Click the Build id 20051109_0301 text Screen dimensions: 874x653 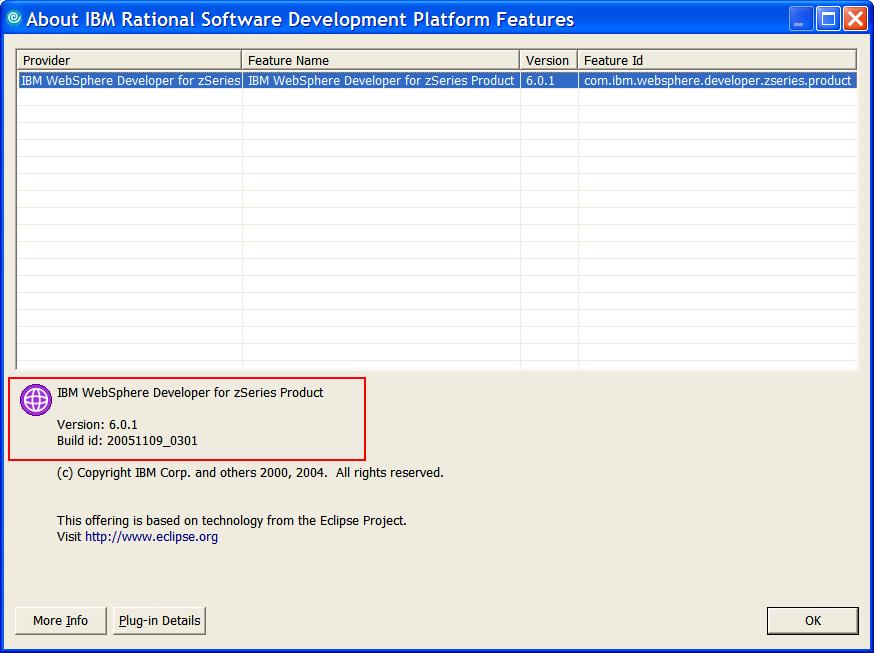[127, 441]
